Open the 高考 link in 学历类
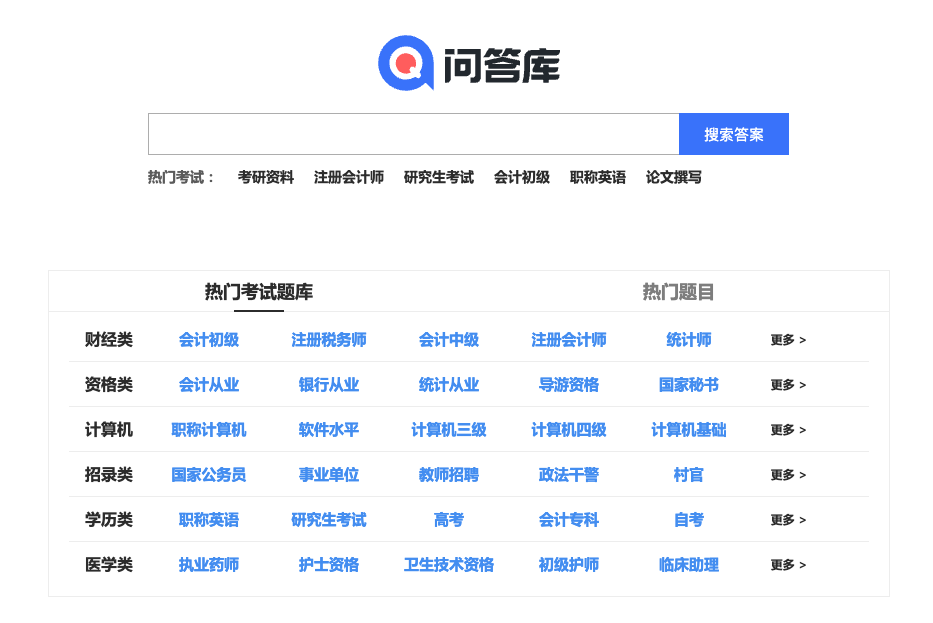Screen dimensions: 933x623 [x=449, y=520]
